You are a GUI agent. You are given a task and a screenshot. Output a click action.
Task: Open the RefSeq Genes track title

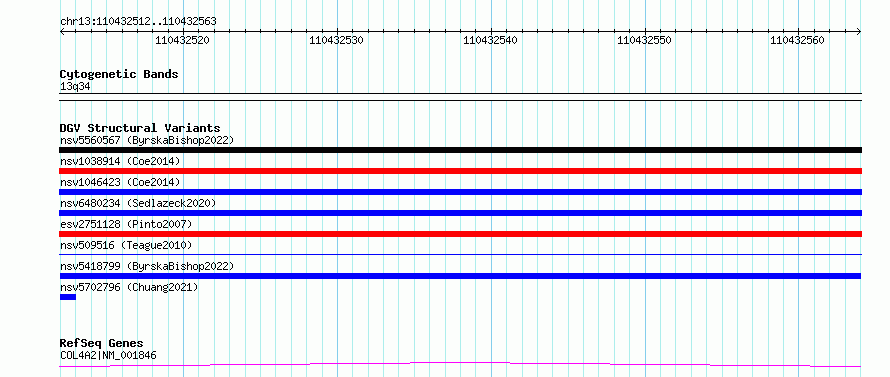click(102, 344)
